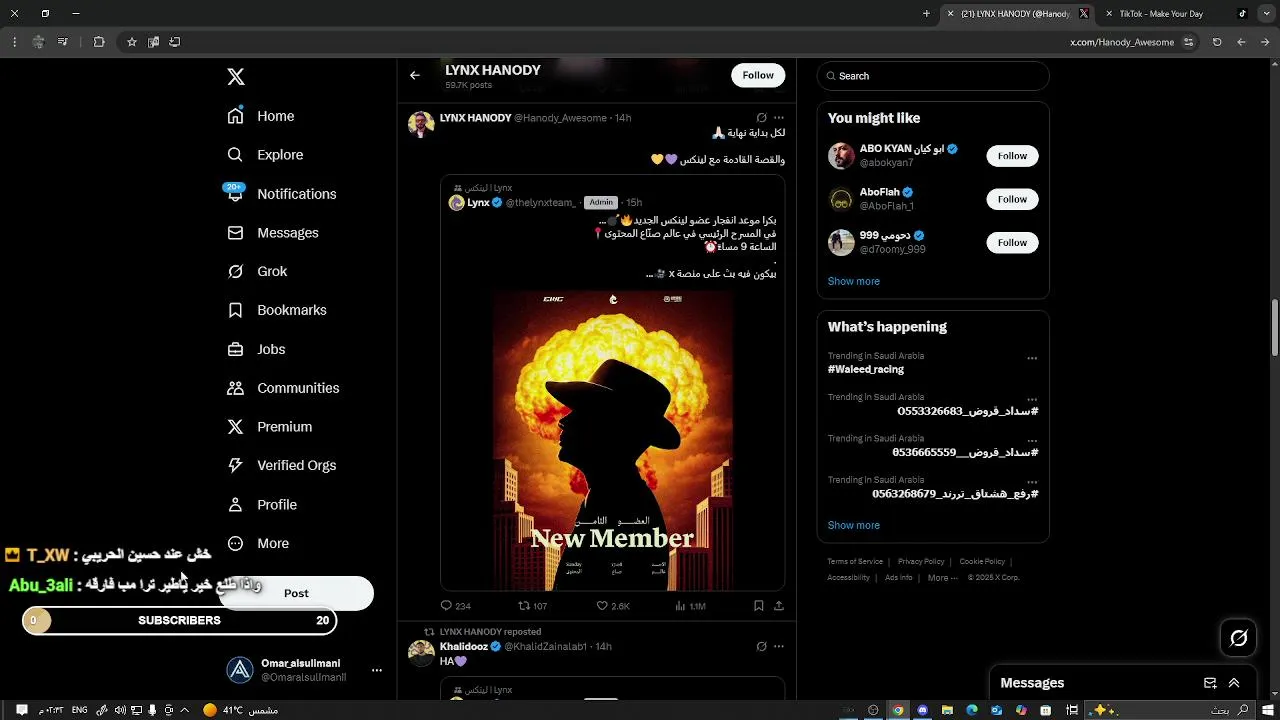Click the Post button
Viewport: 1280px width, 720px height.
point(296,593)
